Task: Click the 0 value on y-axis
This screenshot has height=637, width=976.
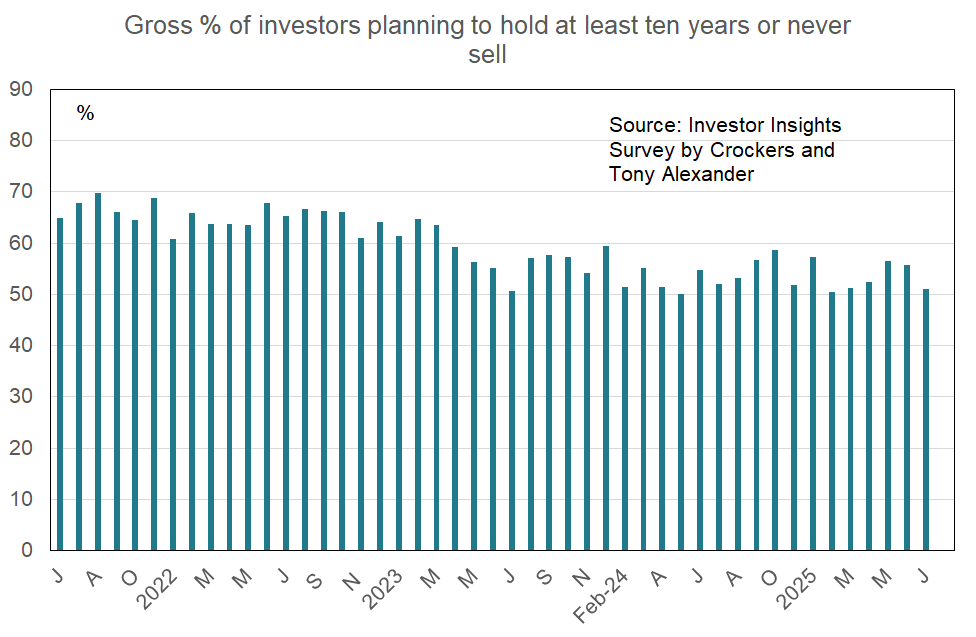Action: 27,550
